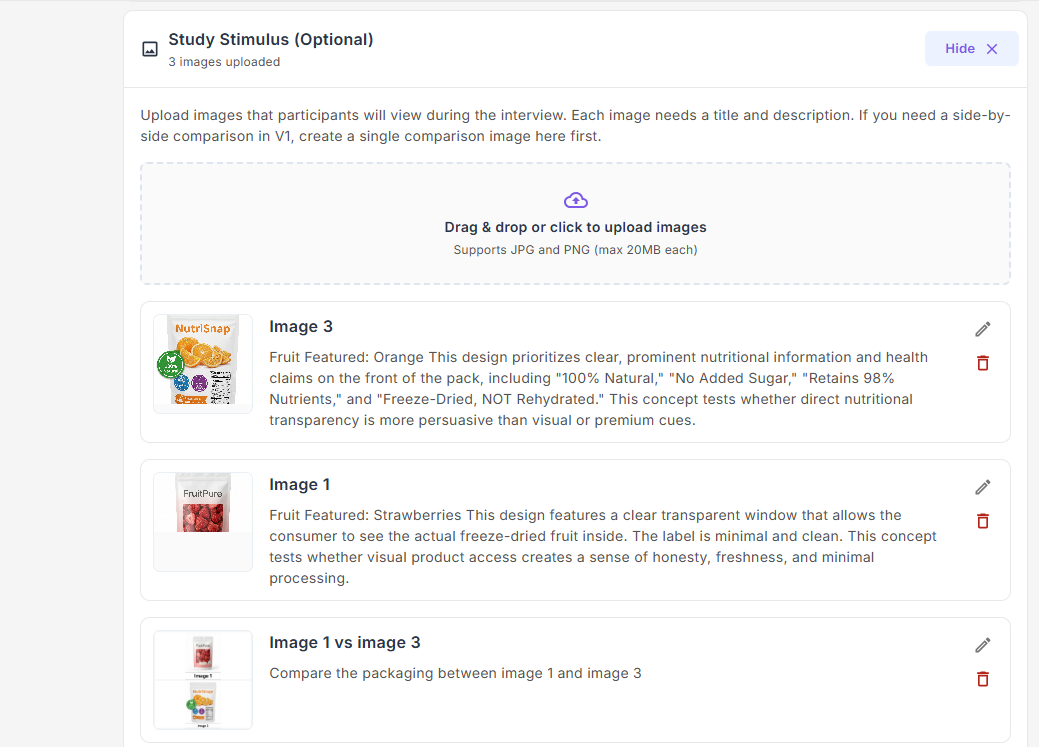Edit the strawberry Image 1 entry via pencil icon

983,487
